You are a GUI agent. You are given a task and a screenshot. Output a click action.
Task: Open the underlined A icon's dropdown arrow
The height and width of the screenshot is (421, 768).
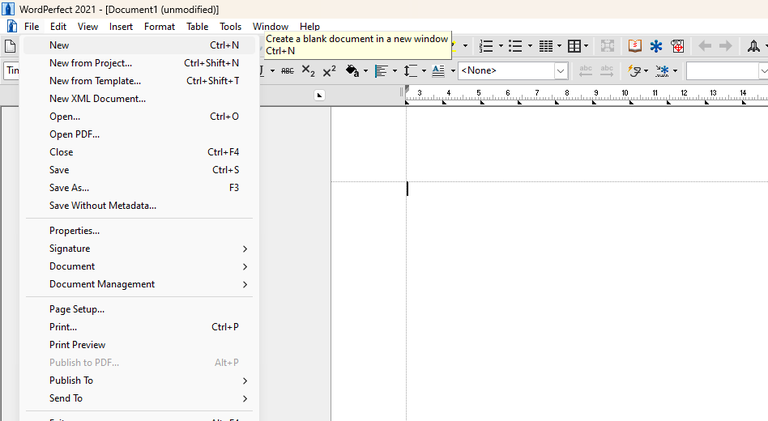pyautogui.click(x=453, y=71)
